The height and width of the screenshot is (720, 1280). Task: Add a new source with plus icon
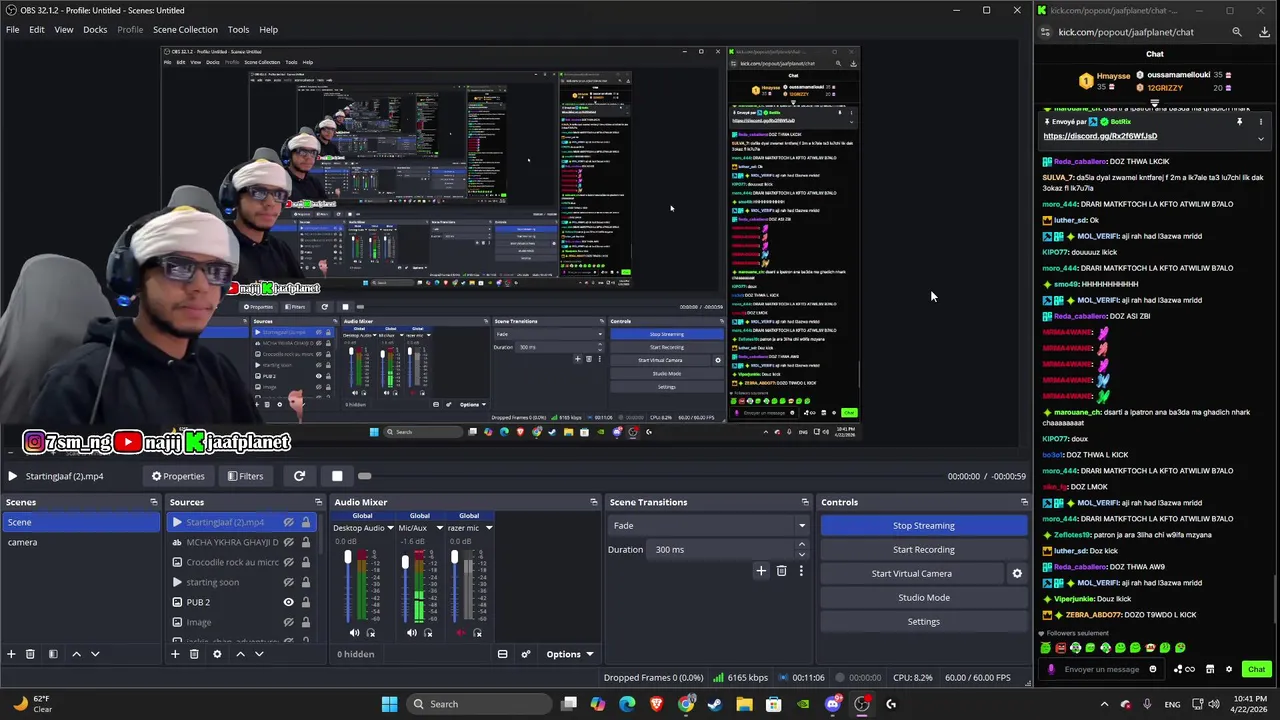click(x=175, y=654)
